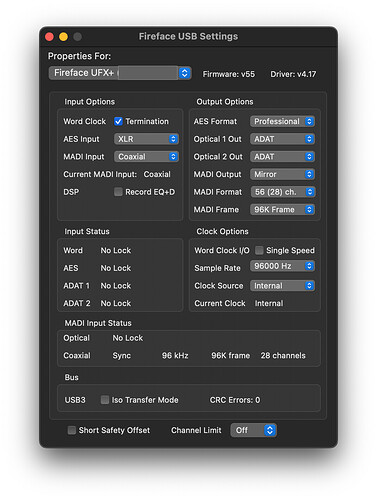Minimize window with the yellow button
Image resolution: width=377 pixels, height=500 pixels.
click(63, 36)
